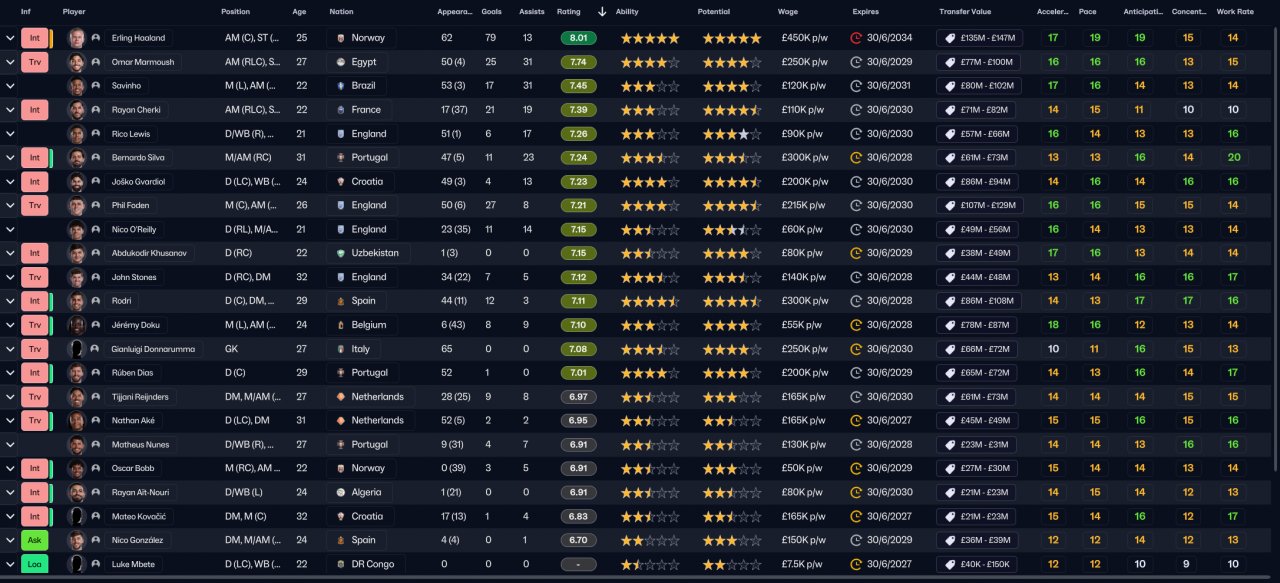Click Erling Haaland's face avatar

76,38
